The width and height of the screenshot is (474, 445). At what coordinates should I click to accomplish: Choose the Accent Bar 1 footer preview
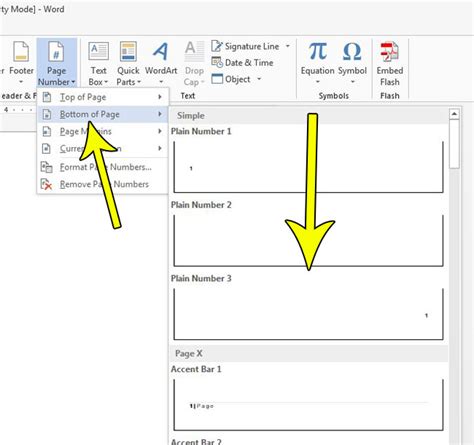[x=308, y=405]
